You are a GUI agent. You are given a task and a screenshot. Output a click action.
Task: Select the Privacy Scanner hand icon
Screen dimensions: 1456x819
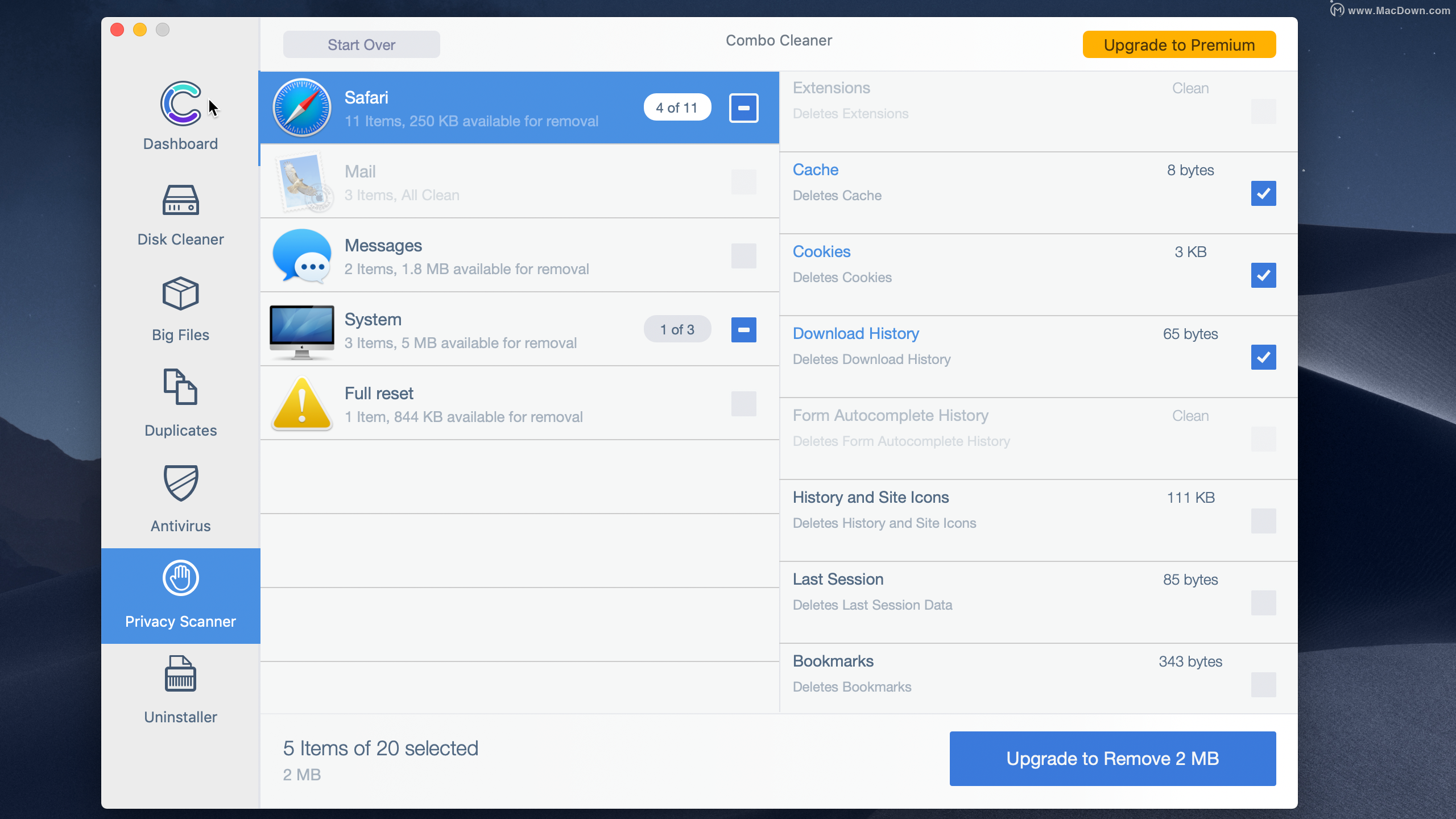point(181,578)
